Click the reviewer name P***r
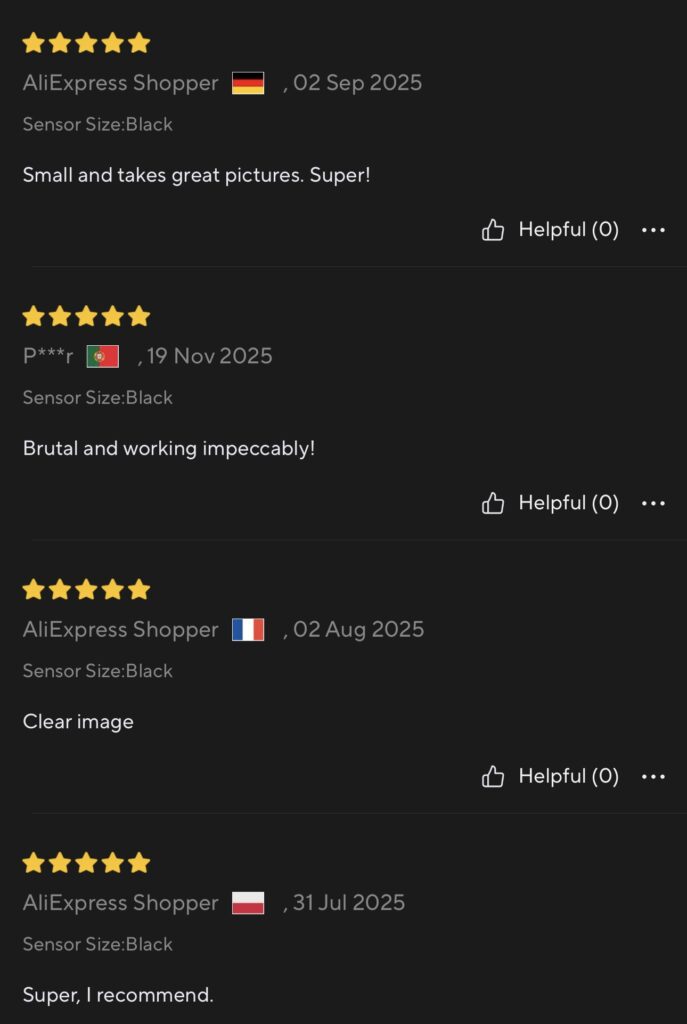The width and height of the screenshot is (687, 1024). pyautogui.click(x=48, y=356)
